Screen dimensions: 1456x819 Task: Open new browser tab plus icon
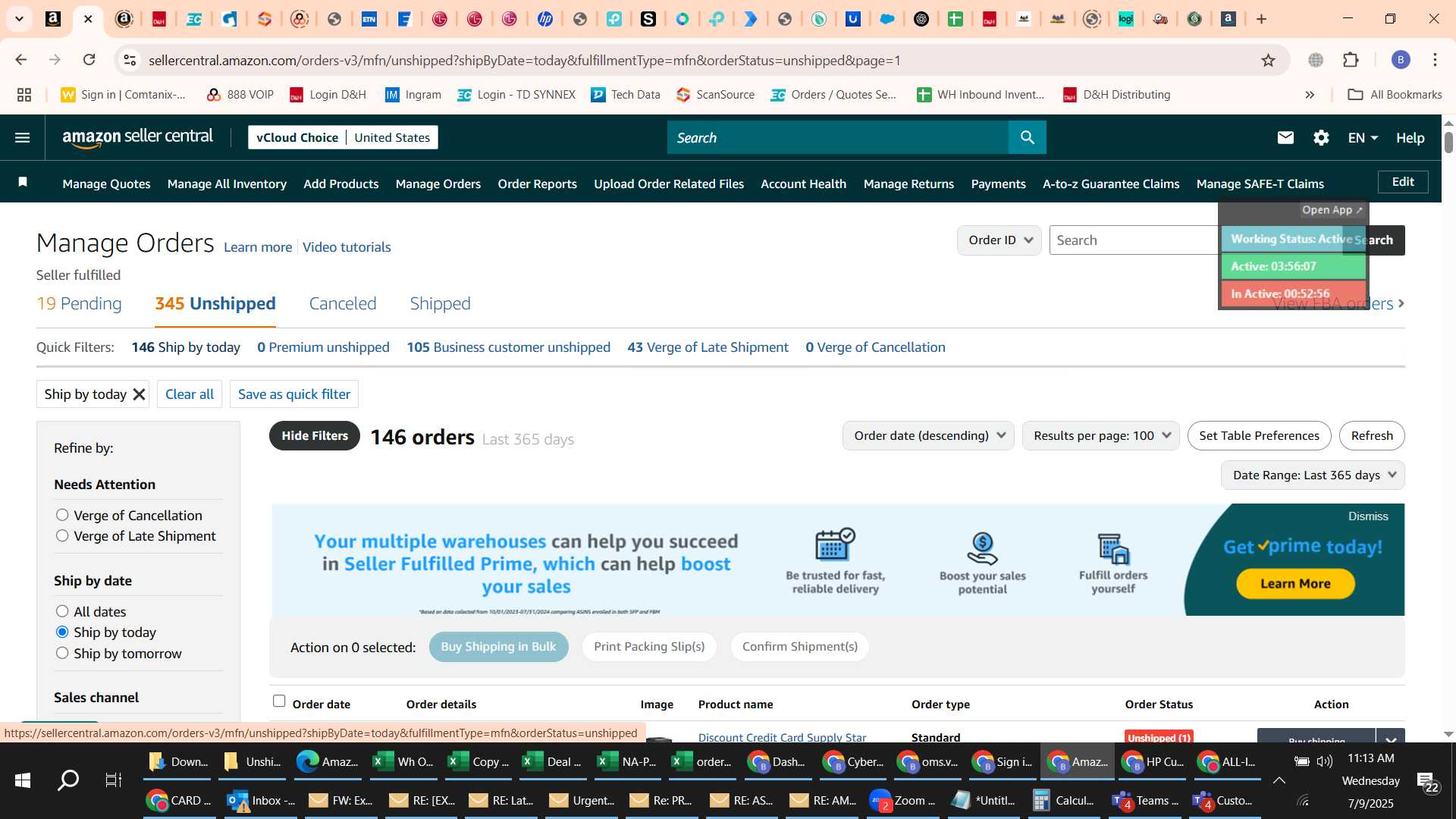pyautogui.click(x=1261, y=19)
